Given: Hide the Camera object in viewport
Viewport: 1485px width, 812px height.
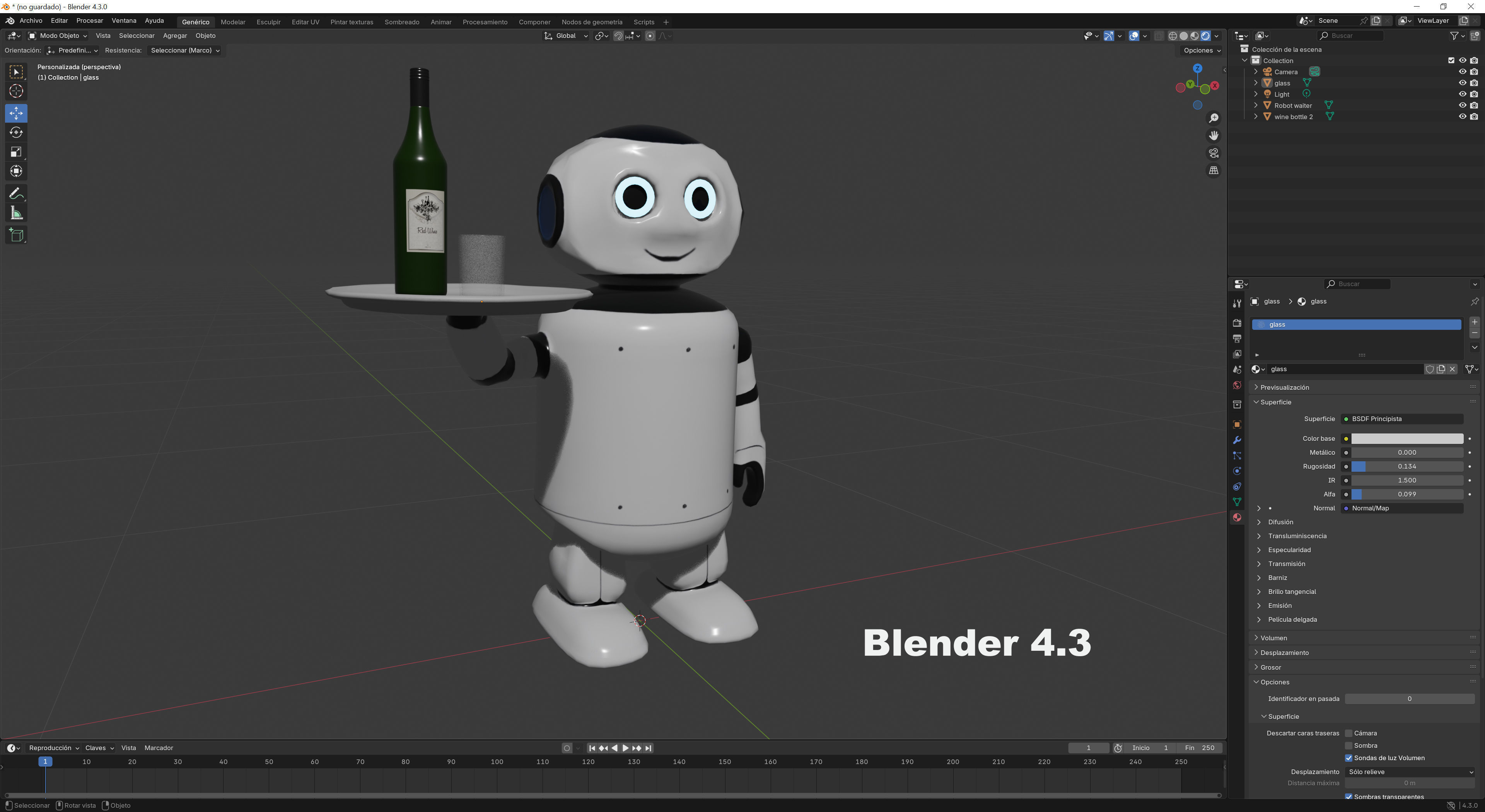Looking at the screenshot, I should (x=1462, y=72).
